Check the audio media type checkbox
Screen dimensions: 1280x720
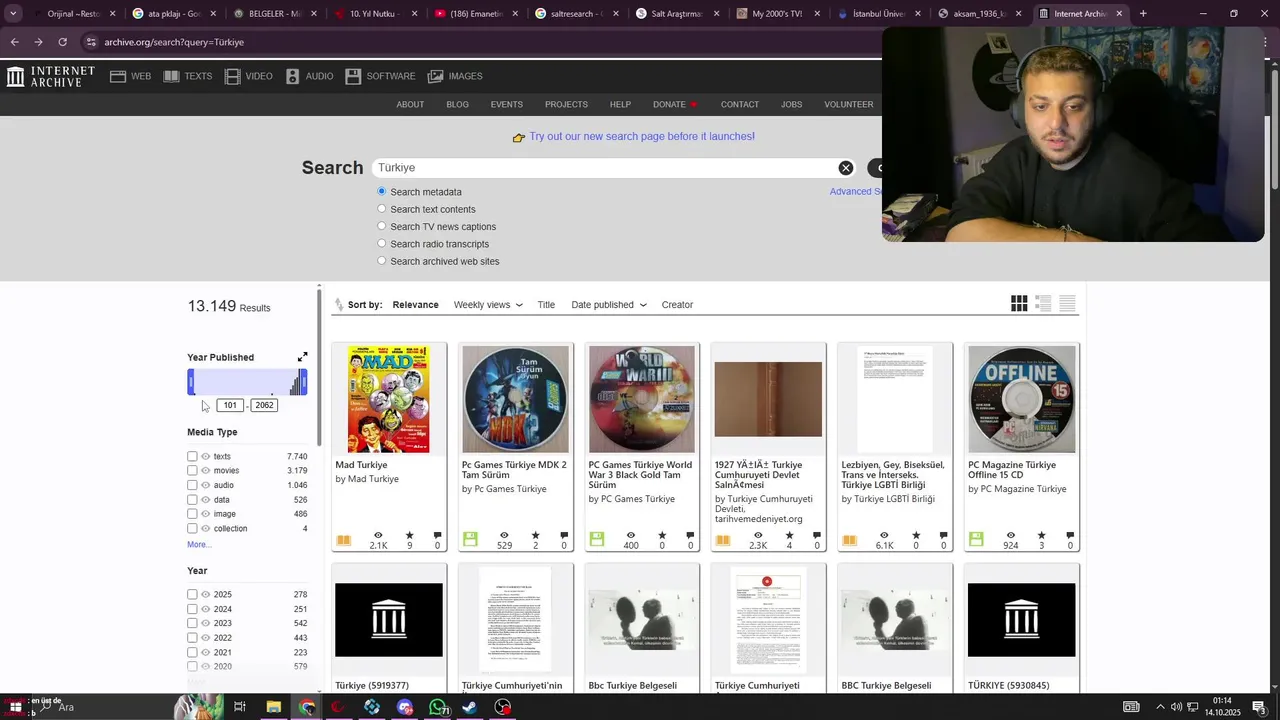click(192, 485)
